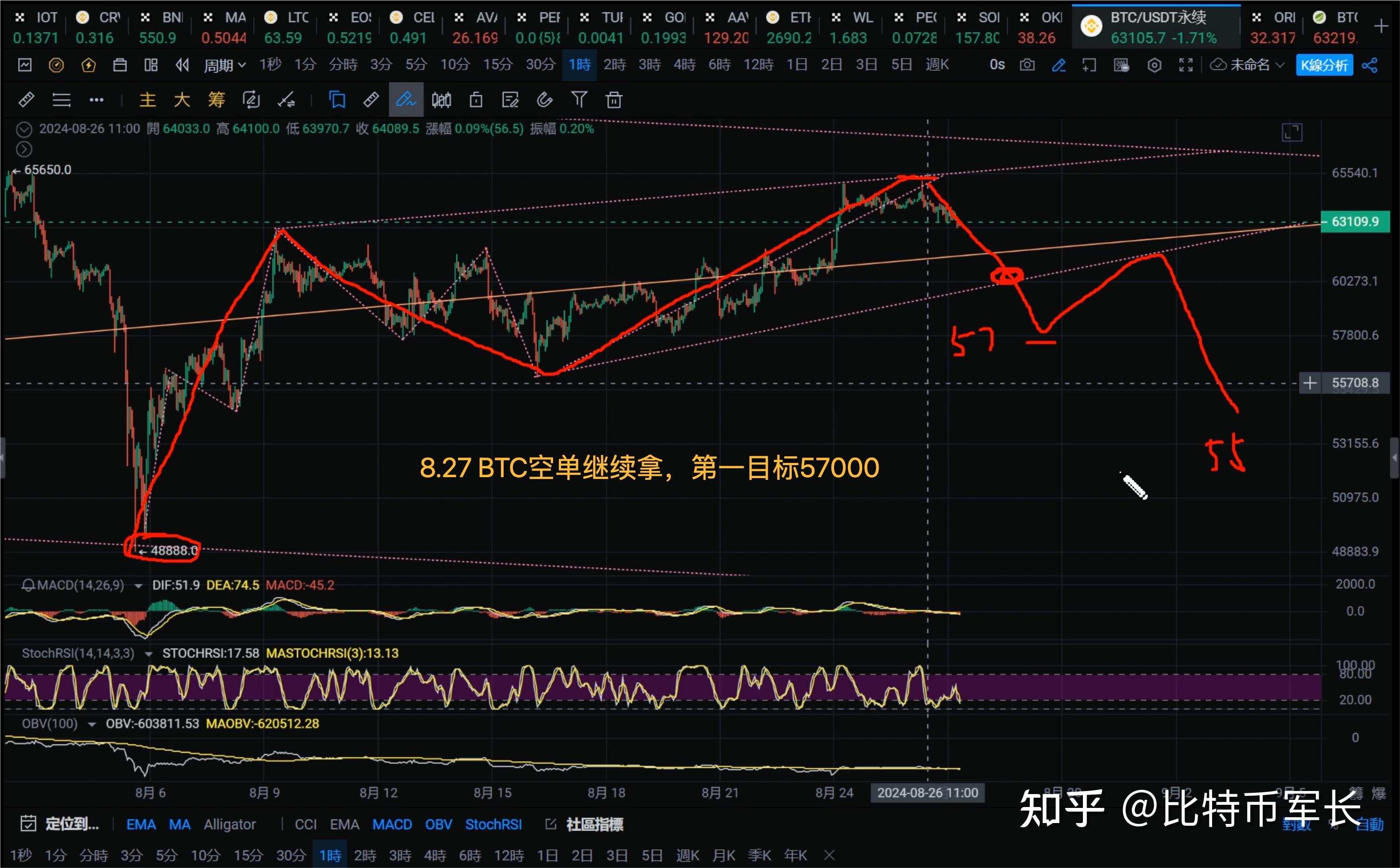Open the chart settings gear icon
The image size is (1400, 868).
coord(1154,65)
